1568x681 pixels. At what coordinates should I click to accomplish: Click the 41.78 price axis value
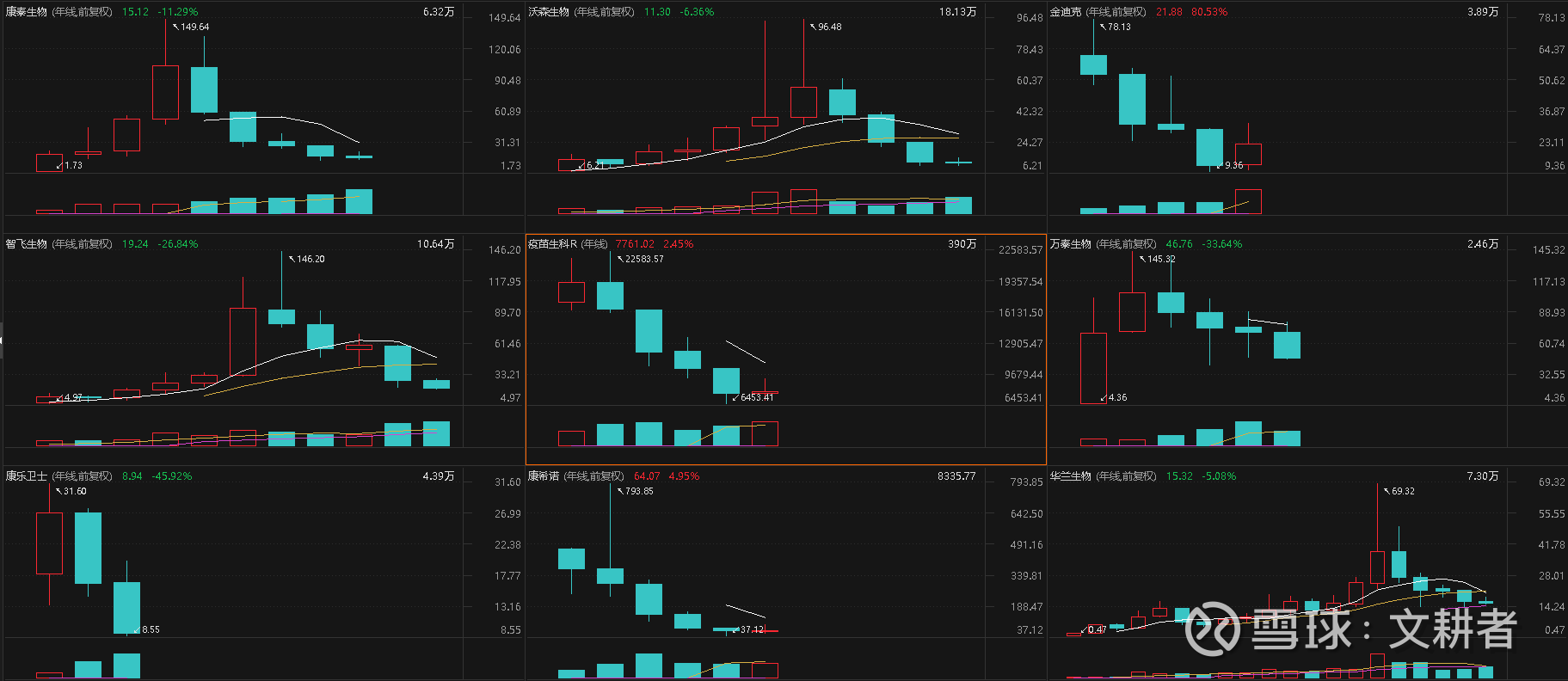pyautogui.click(x=1552, y=545)
